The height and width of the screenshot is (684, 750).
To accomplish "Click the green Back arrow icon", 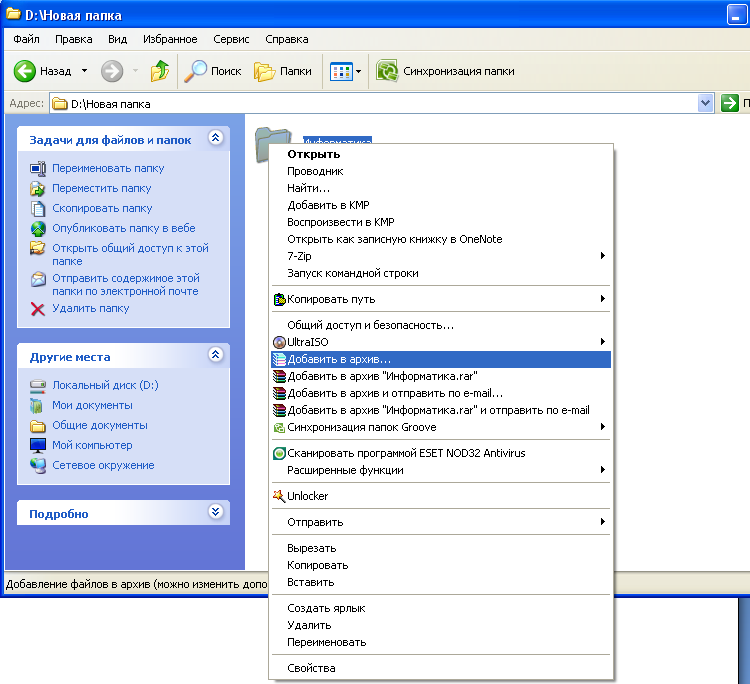I will coord(24,71).
